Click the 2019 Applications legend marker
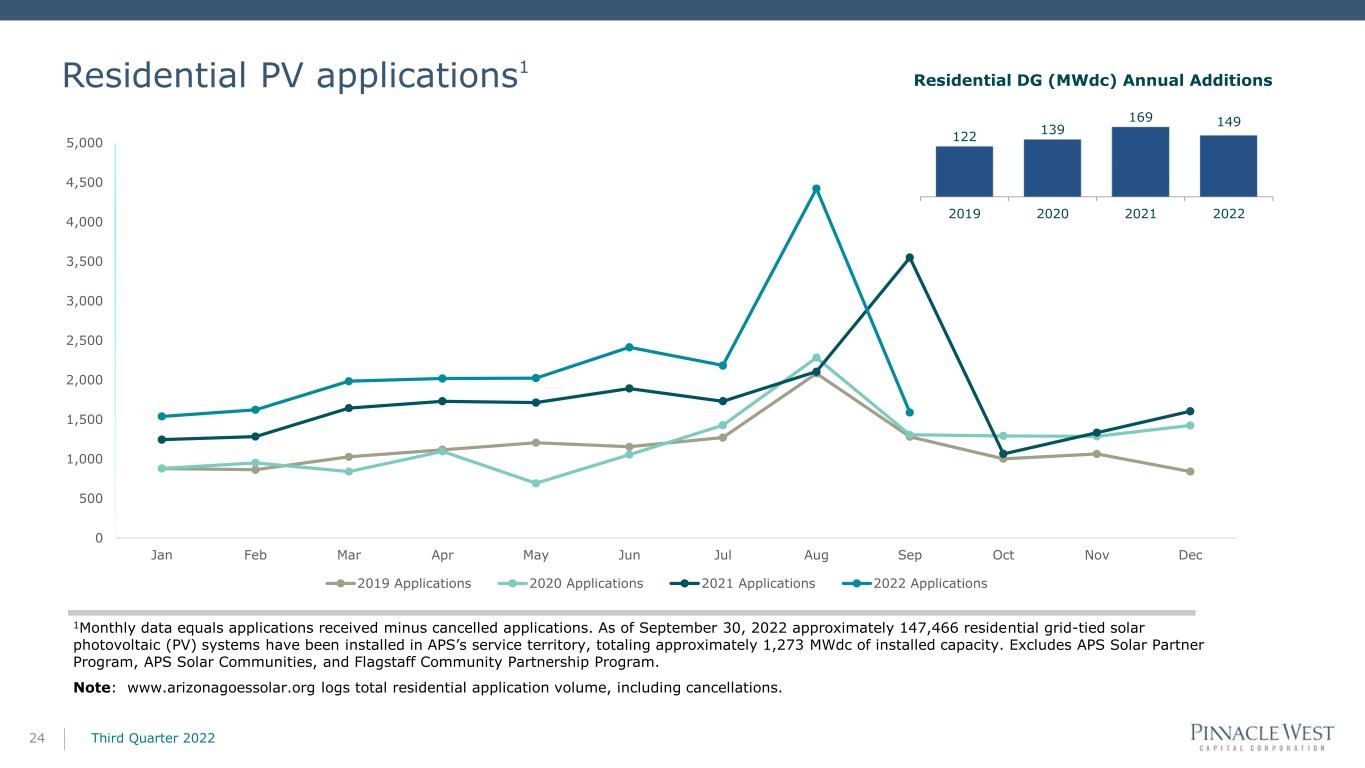This screenshot has width=1365, height=768. point(342,583)
